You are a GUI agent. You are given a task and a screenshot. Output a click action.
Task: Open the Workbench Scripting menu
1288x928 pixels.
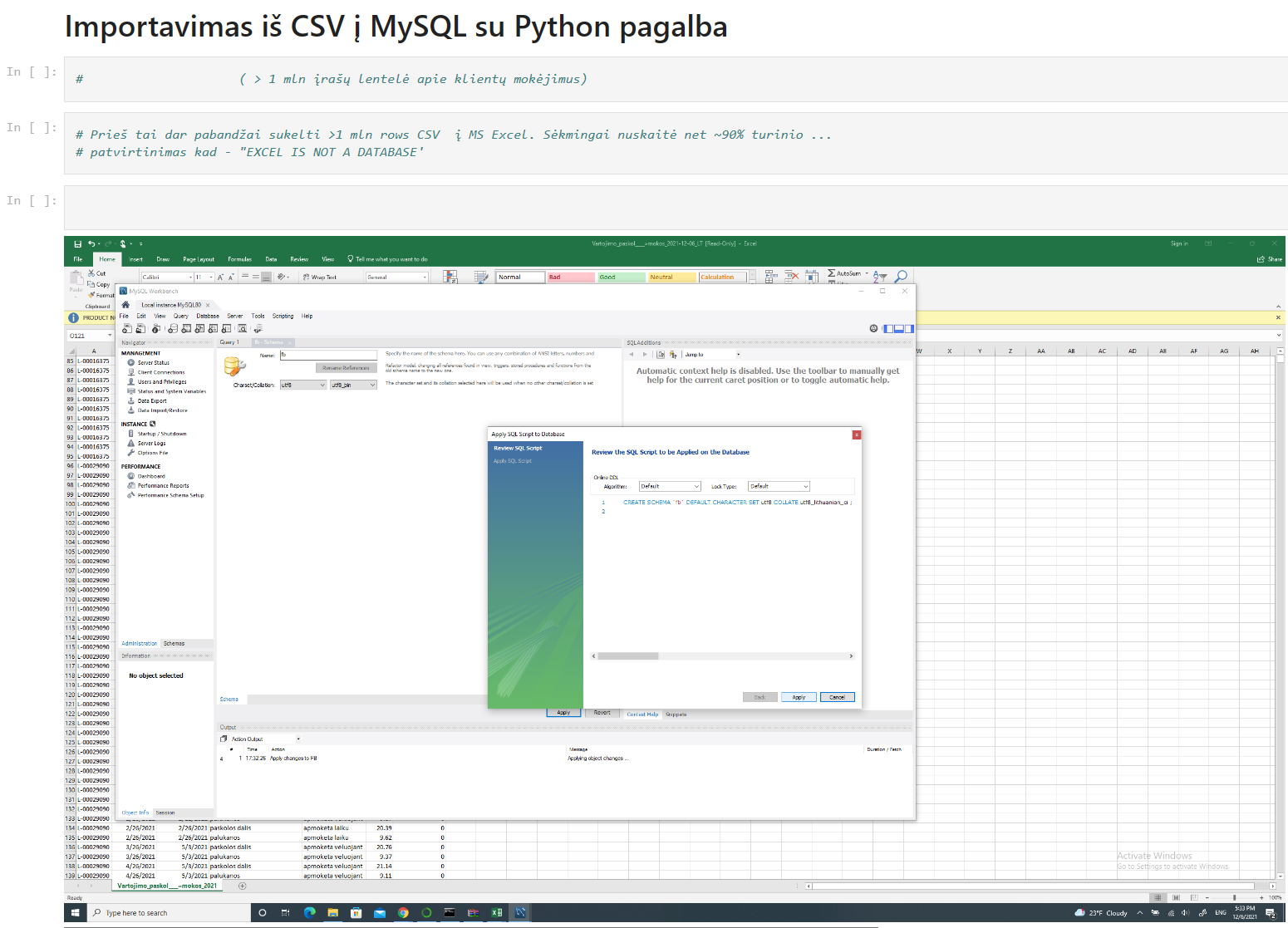(283, 316)
